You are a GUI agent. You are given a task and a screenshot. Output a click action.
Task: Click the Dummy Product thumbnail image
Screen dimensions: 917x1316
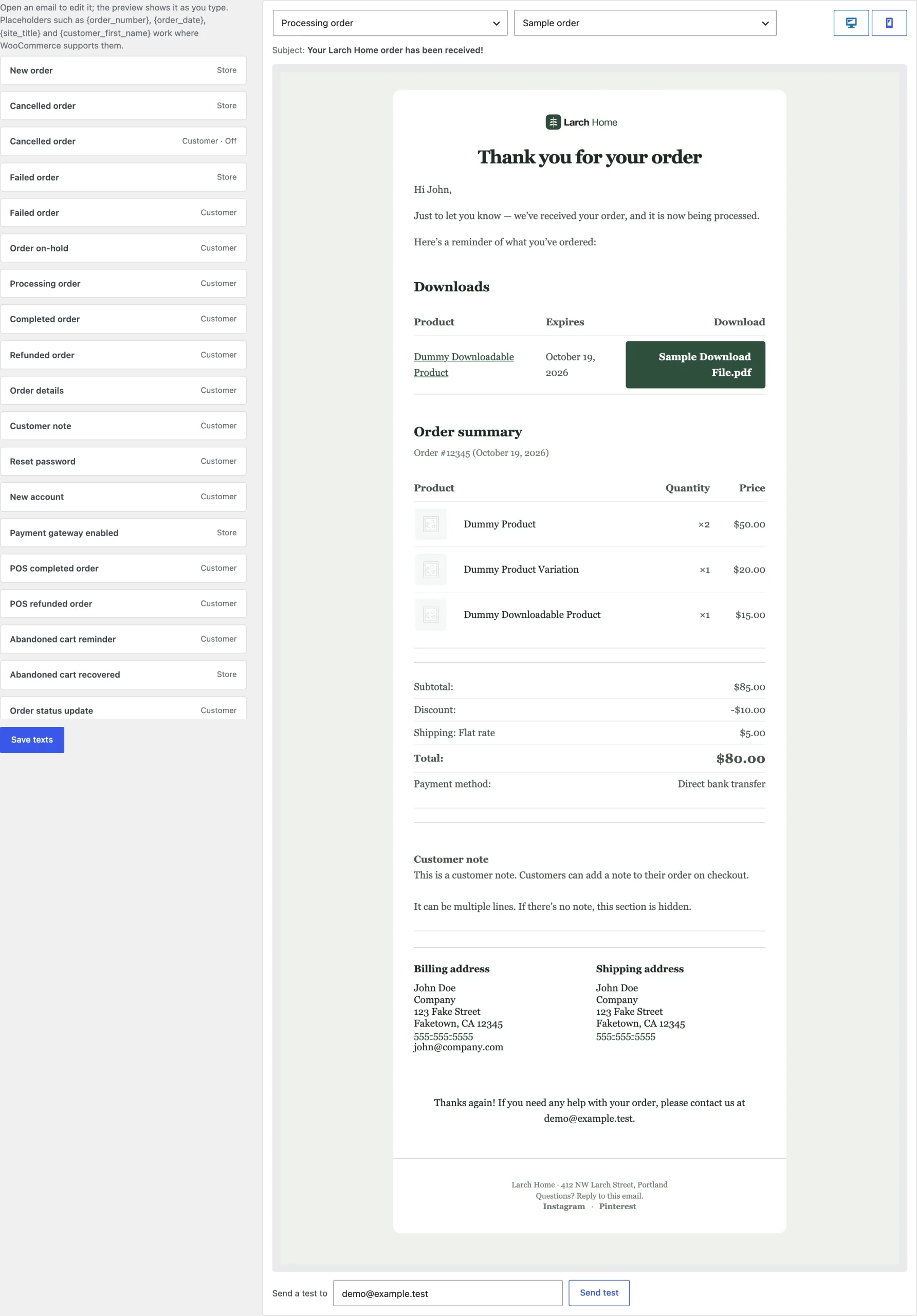point(430,524)
